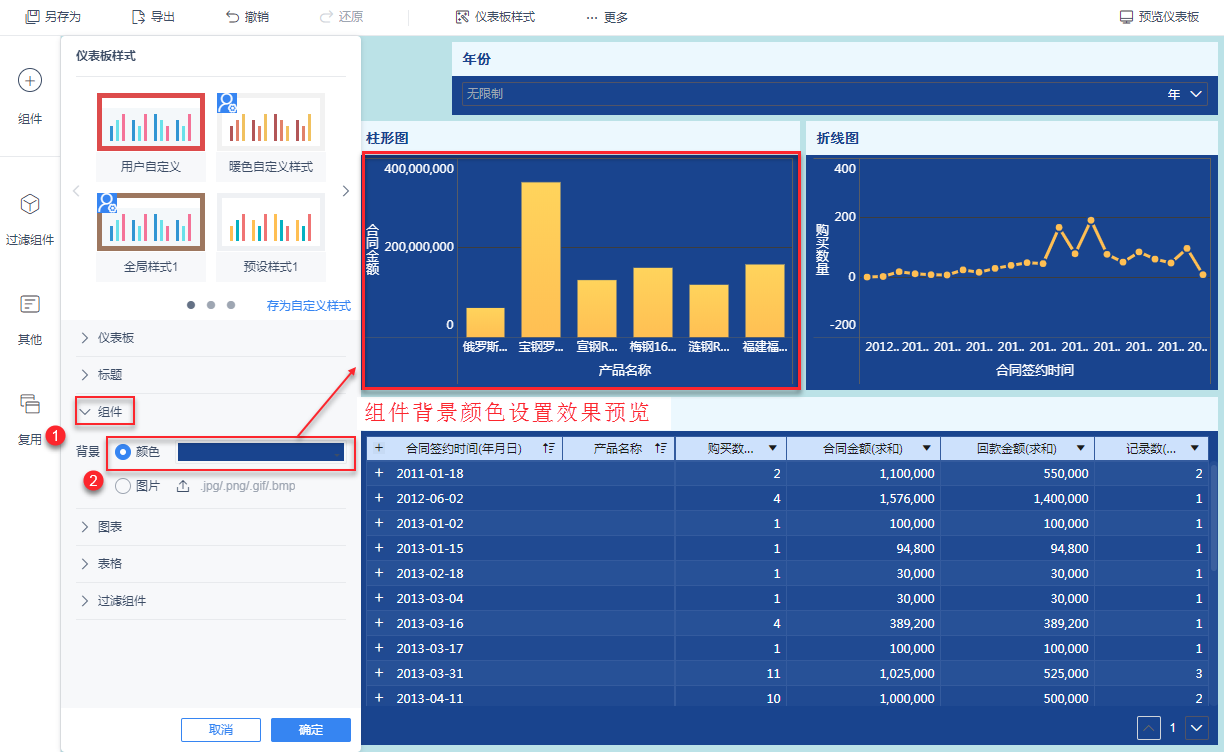Select the 颜色 background radio button
Image resolution: width=1224 pixels, height=752 pixels.
click(123, 452)
